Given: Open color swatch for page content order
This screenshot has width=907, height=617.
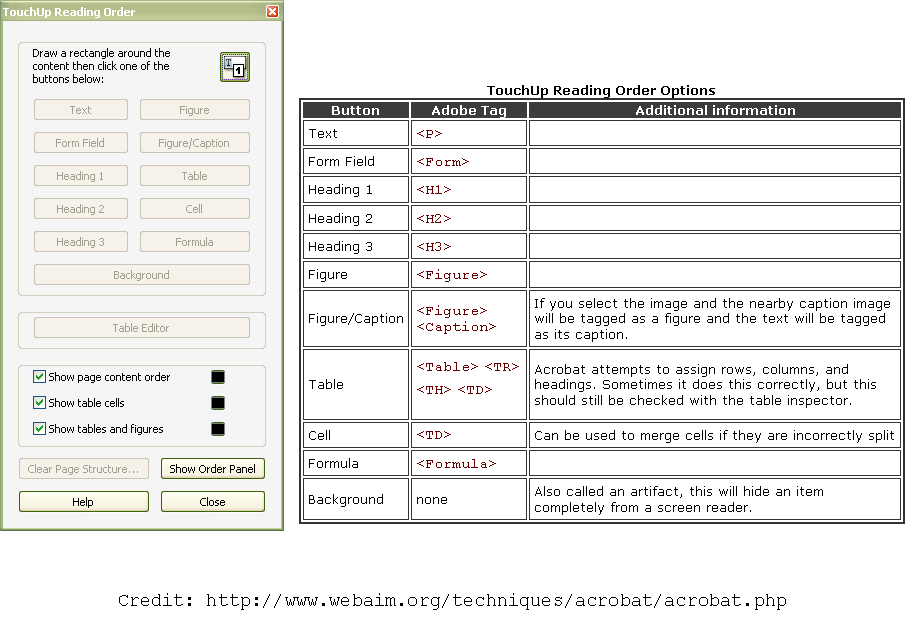Looking at the screenshot, I should 218,377.
